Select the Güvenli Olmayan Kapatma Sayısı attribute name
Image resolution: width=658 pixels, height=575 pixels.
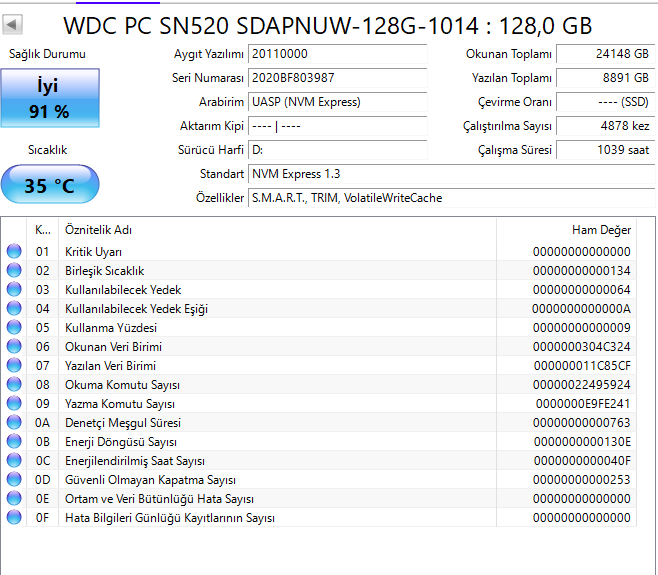[150, 480]
